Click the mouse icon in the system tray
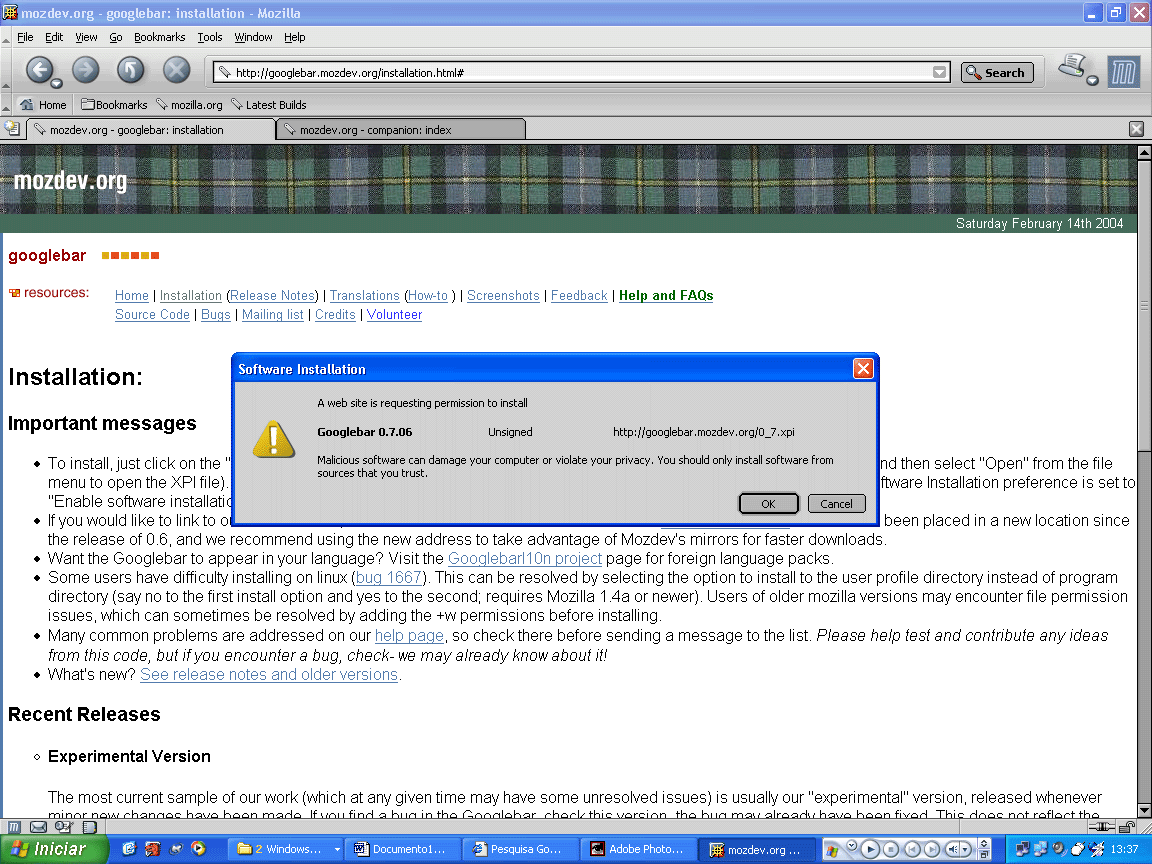 (1078, 849)
